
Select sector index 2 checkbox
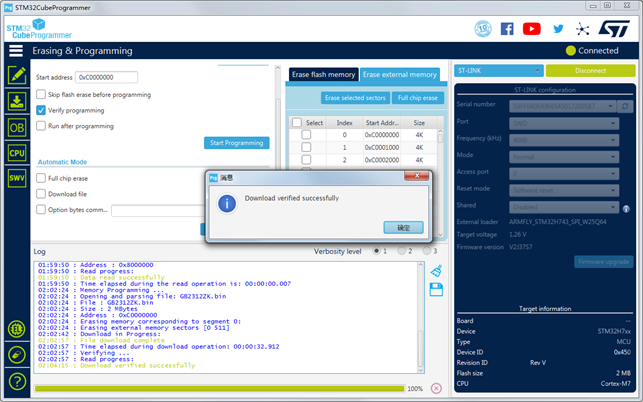[x=306, y=160]
